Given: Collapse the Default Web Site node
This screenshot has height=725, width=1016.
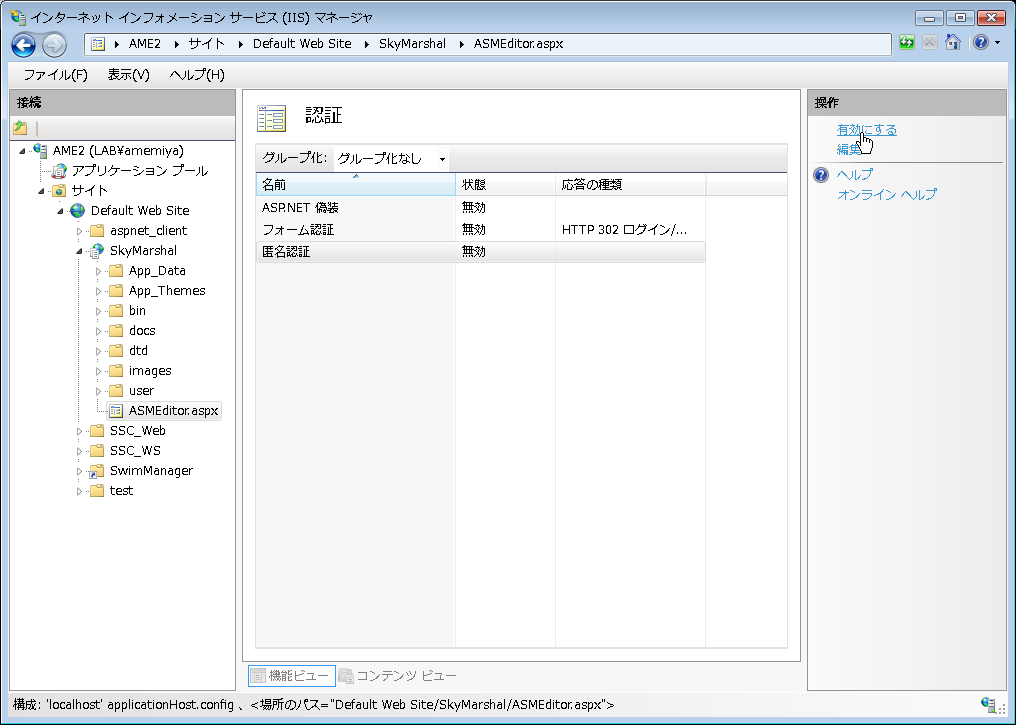Looking at the screenshot, I should point(60,211).
